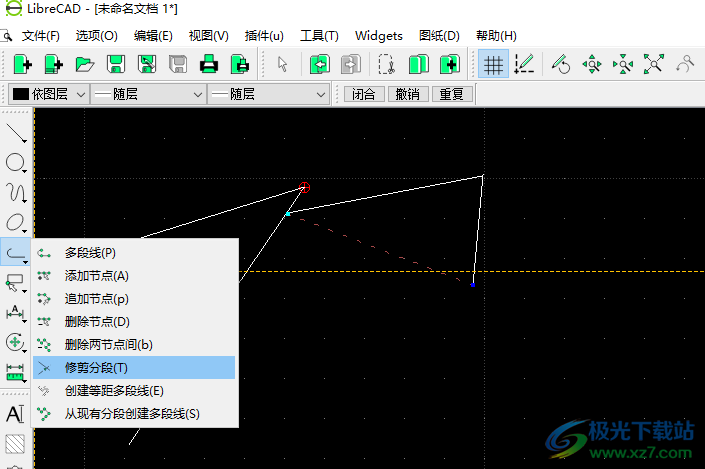Screen dimensions: 705x469
Task: Open the 编辑(E) menu
Action: pyautogui.click(x=153, y=36)
